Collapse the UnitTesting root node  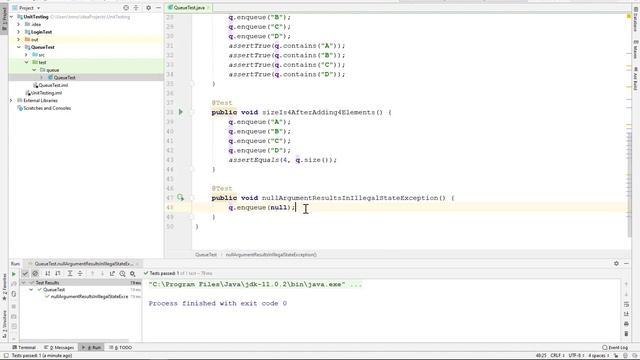click(11, 17)
